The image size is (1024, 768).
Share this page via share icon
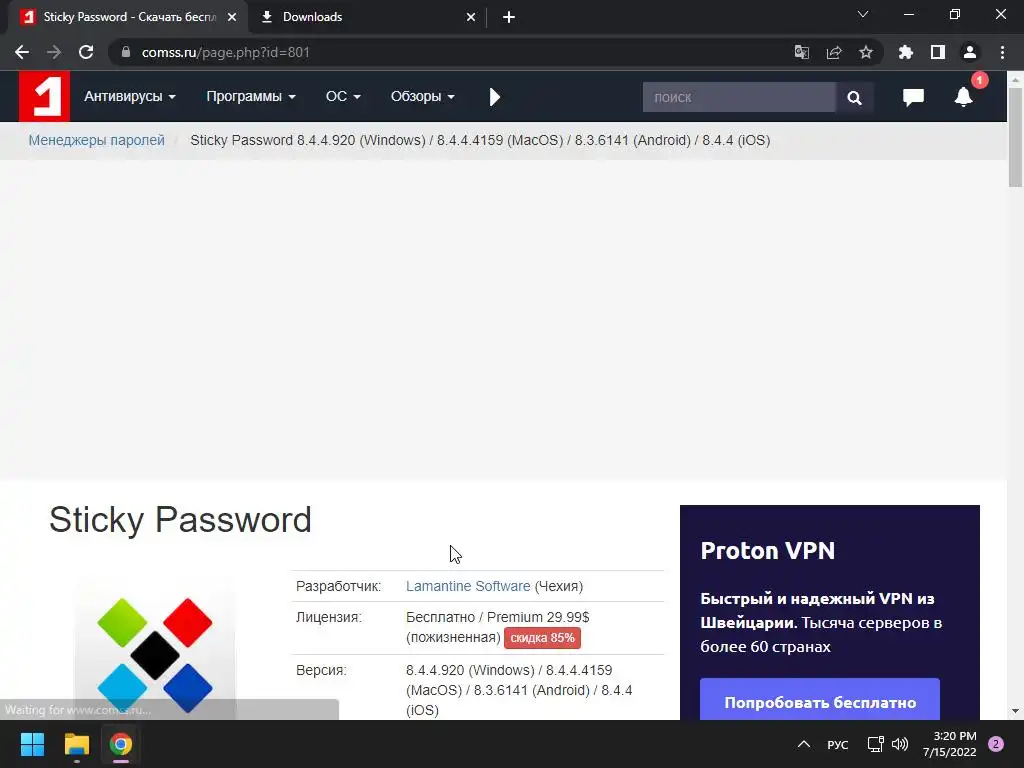click(x=834, y=52)
